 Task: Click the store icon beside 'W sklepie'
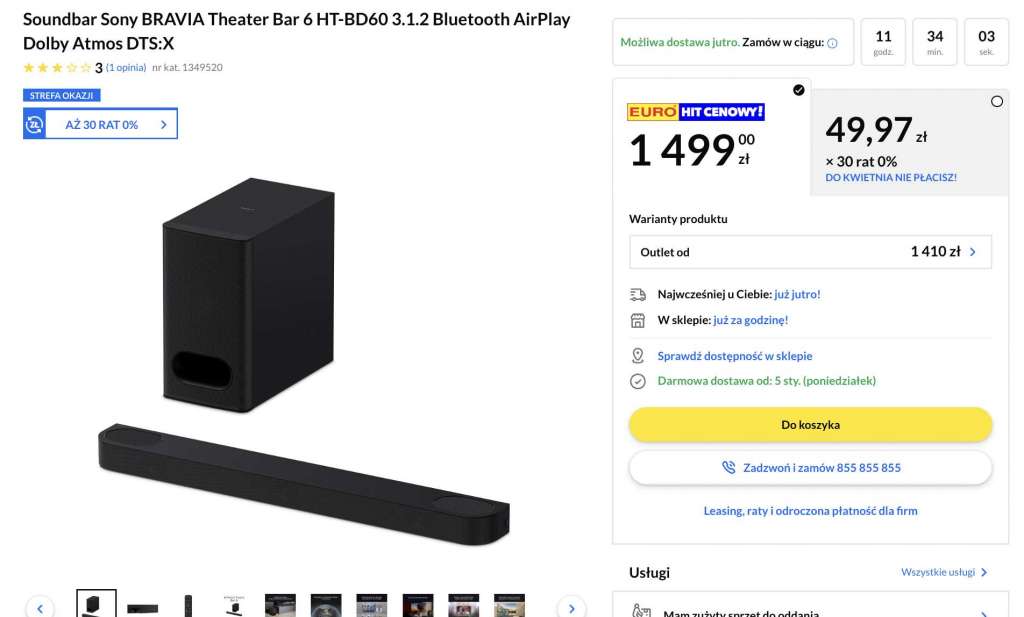pyautogui.click(x=635, y=319)
